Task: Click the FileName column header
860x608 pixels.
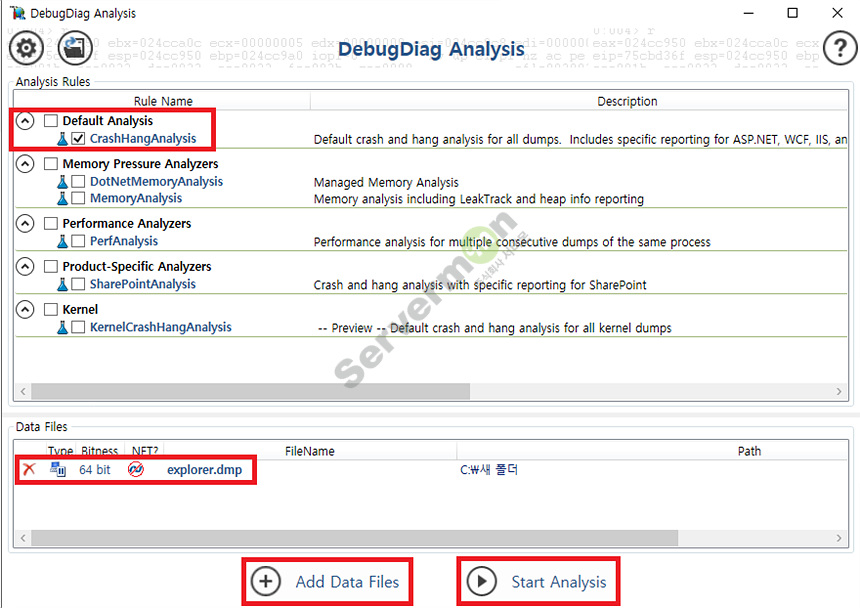Action: tap(310, 451)
